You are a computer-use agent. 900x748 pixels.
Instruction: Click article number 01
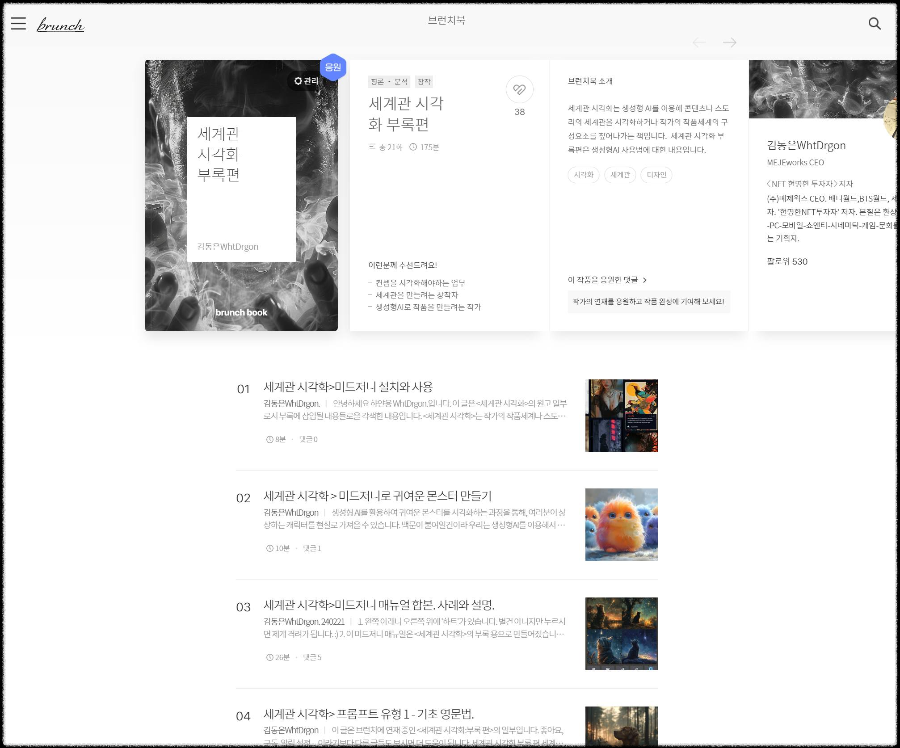243,389
